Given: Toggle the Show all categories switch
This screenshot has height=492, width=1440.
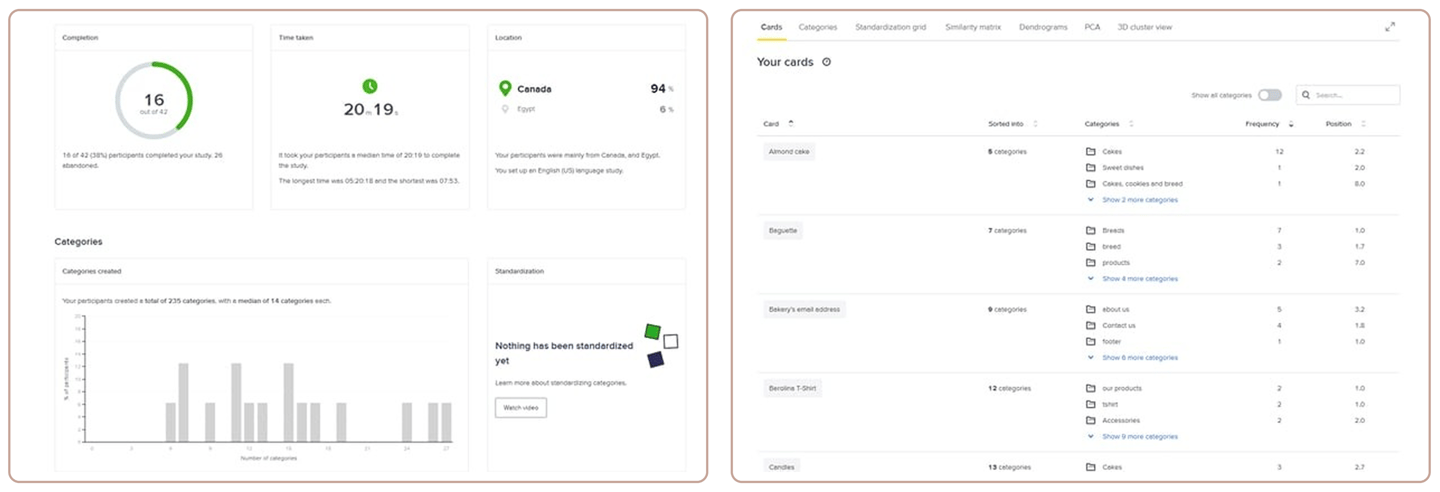Looking at the screenshot, I should [1269, 95].
